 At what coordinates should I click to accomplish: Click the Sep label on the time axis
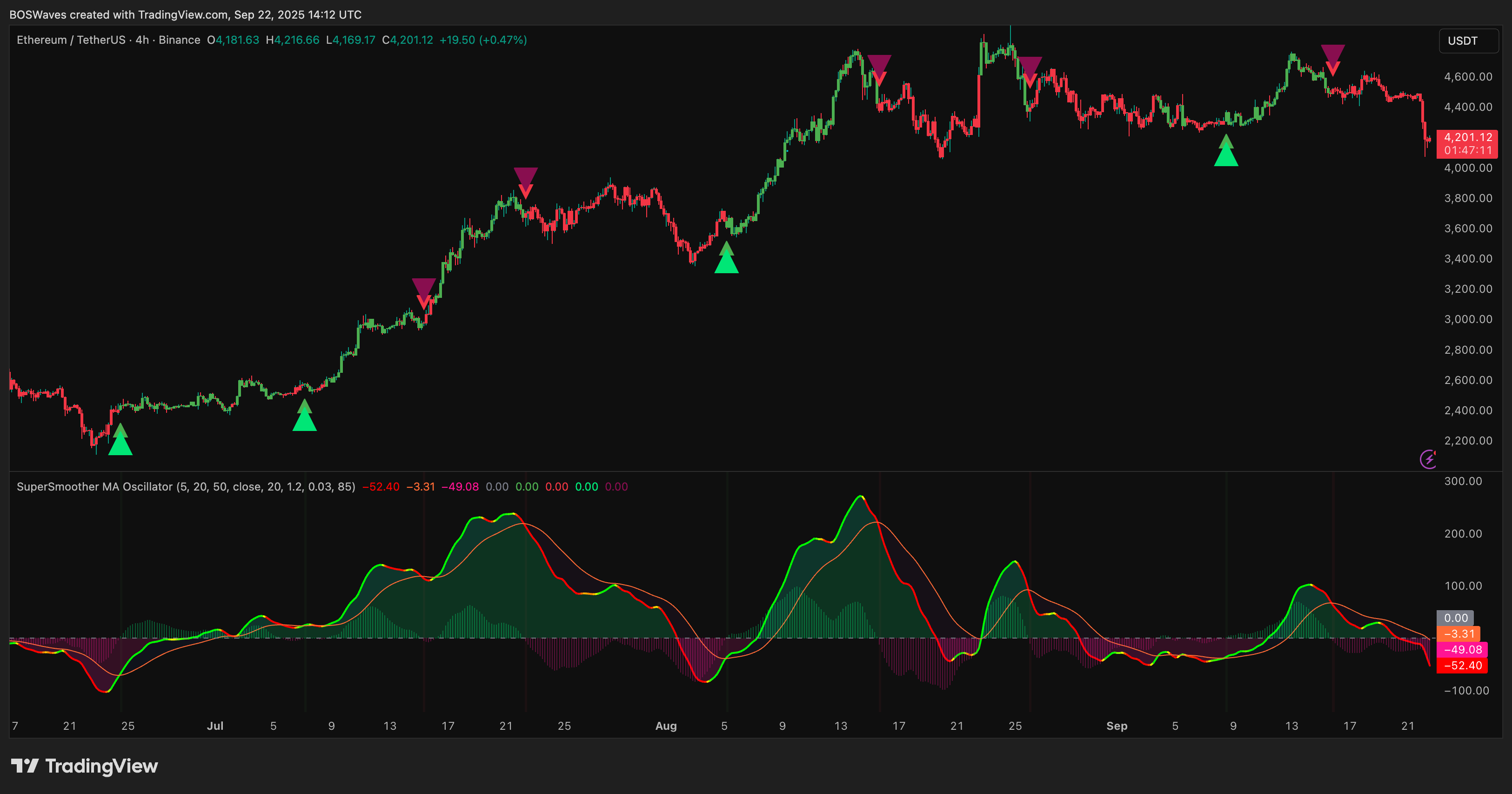[1117, 726]
